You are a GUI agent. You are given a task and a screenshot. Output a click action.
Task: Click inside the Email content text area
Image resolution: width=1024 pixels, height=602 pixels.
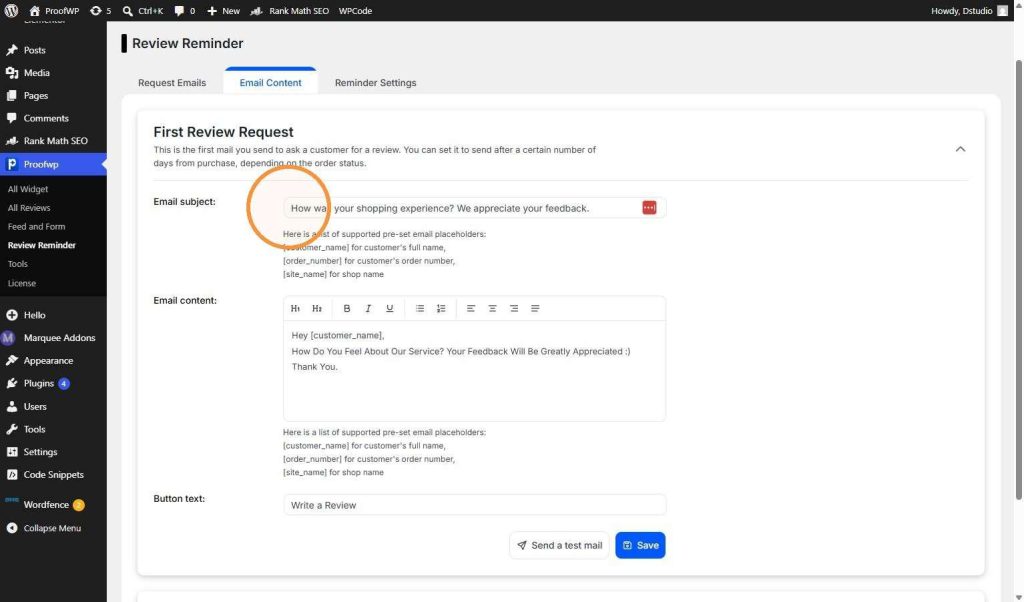click(x=474, y=370)
